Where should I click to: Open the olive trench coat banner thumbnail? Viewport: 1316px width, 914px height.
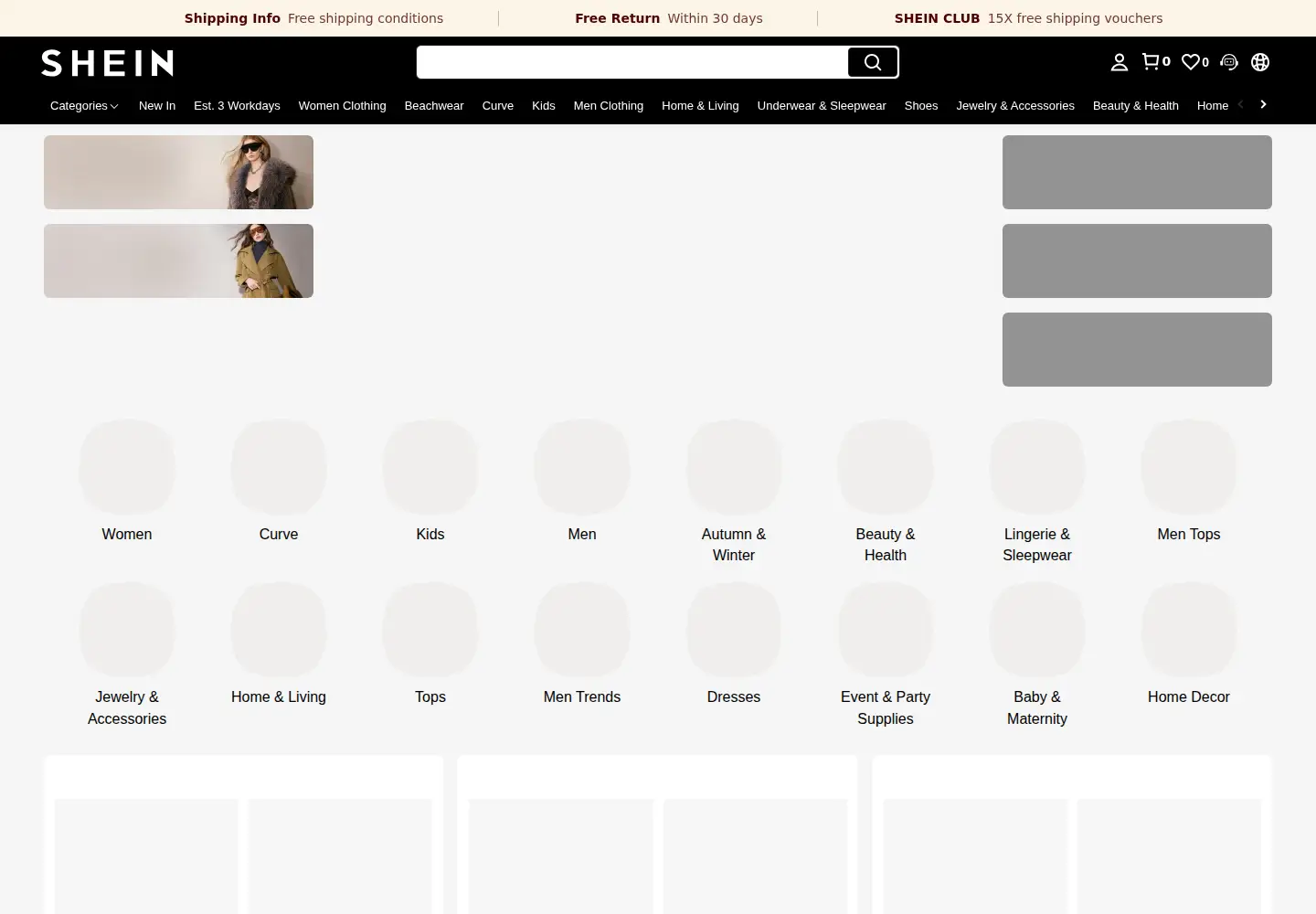click(x=178, y=260)
